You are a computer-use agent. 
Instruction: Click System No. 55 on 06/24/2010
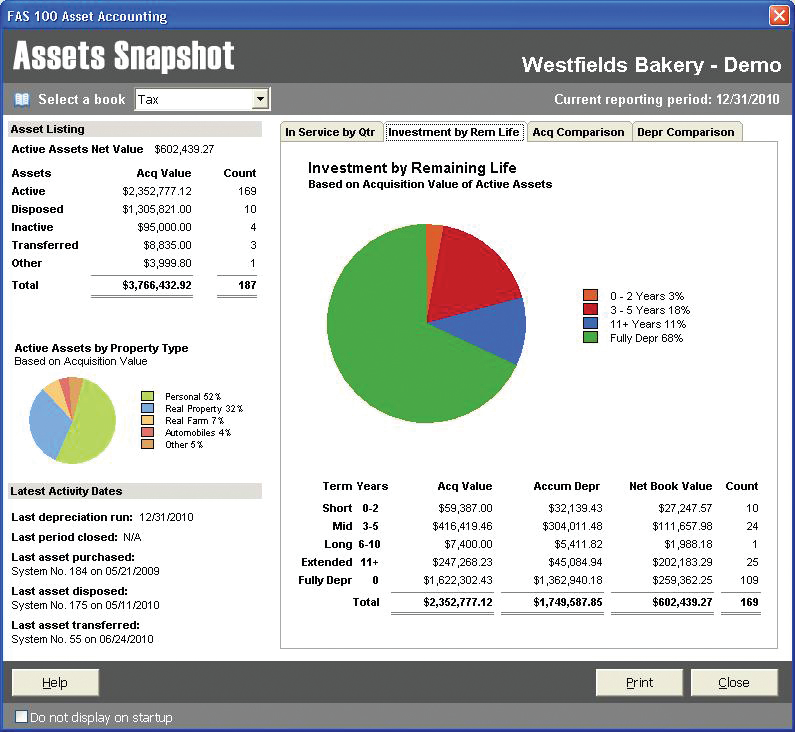(x=82, y=639)
